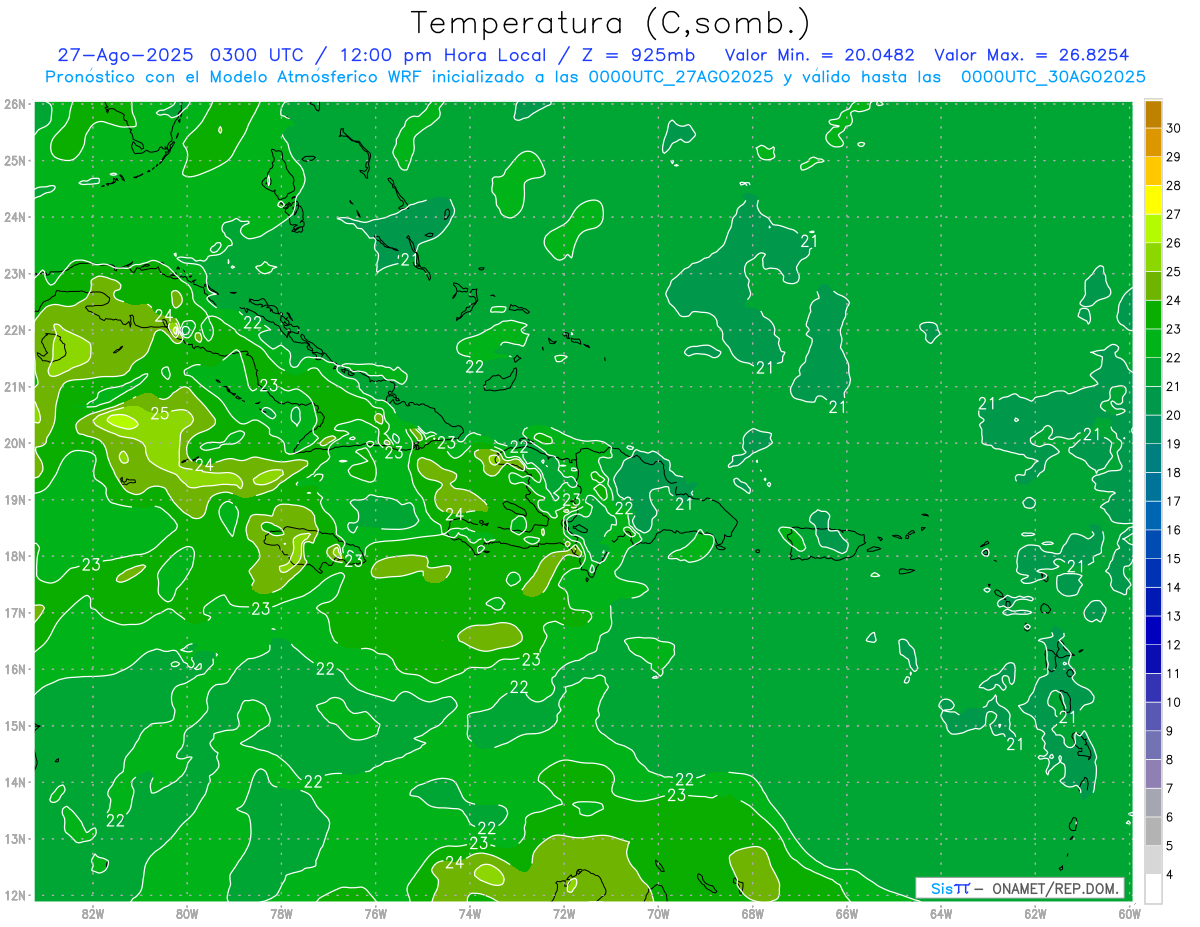This screenshot has width=1200, height=927.
Task: Pick the teal color bar segment between 17 and 18
Action: coord(1153,487)
